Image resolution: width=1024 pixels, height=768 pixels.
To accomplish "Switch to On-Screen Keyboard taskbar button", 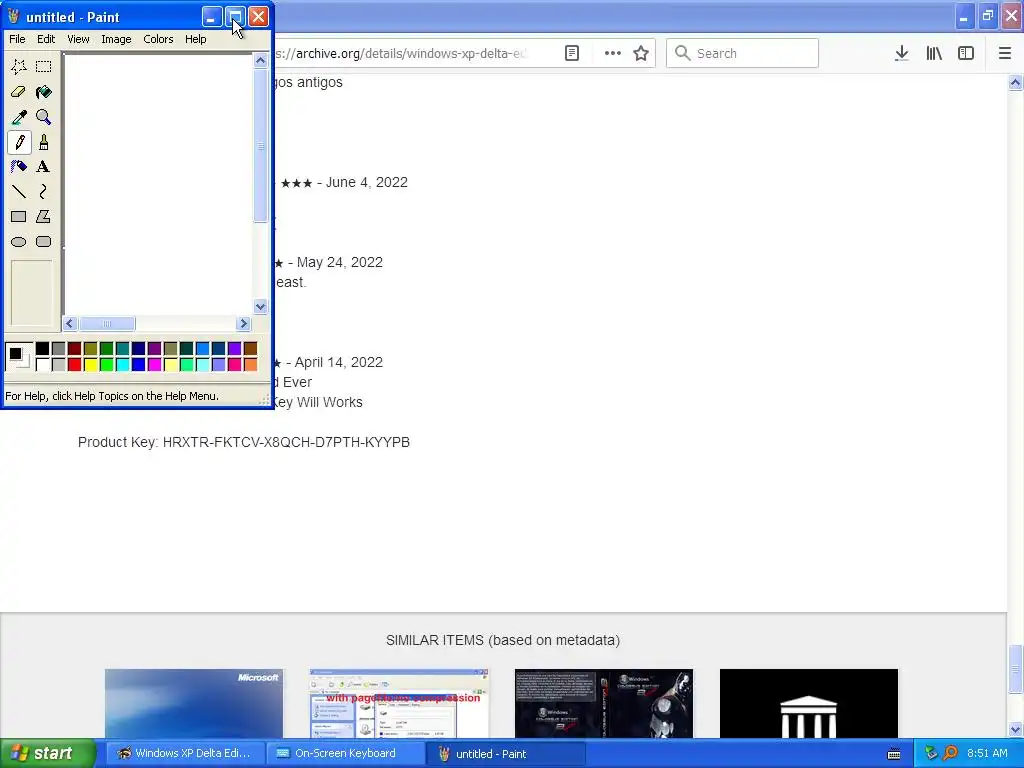I will pos(345,754).
